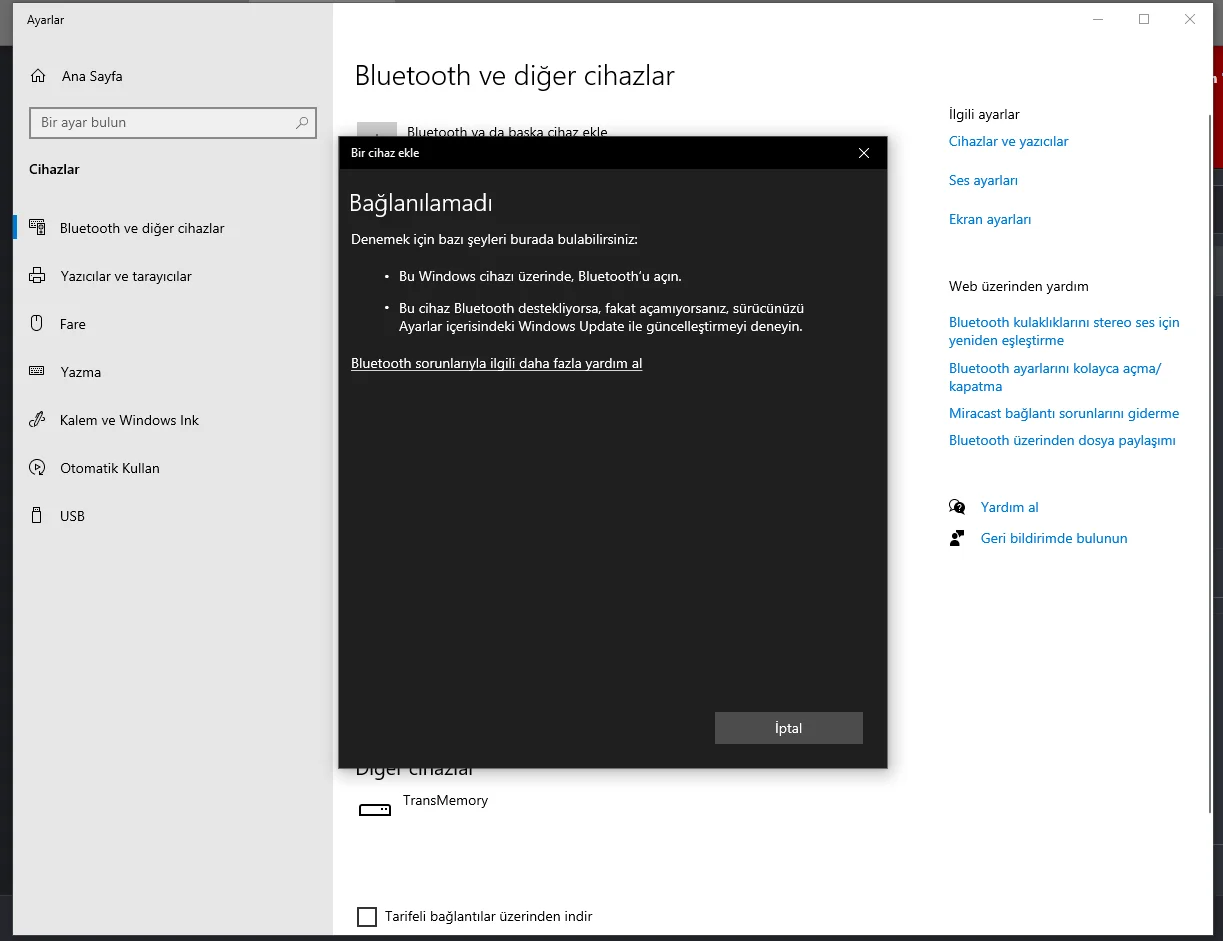Viewport: 1223px width, 941px height.
Task: Click Geri bildirimde bulunun link
Action: coord(1054,539)
